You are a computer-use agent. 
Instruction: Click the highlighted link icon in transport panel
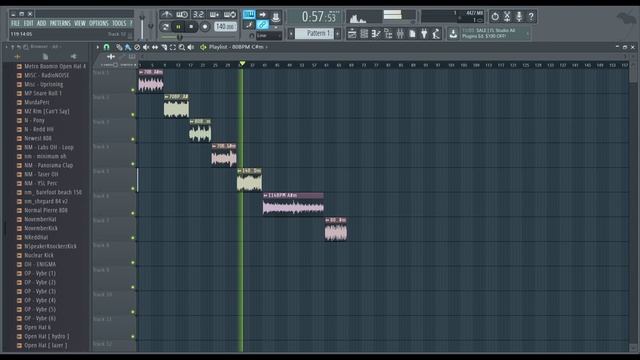coord(262,25)
